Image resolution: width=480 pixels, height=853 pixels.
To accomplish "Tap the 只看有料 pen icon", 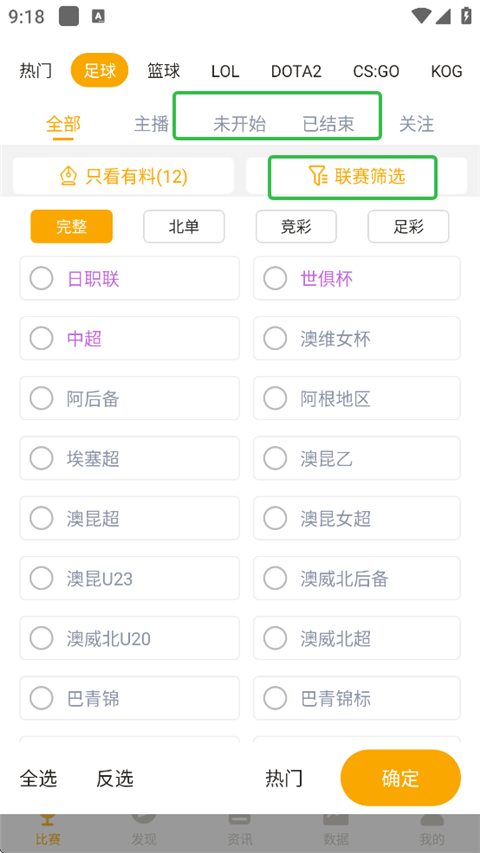I will [x=68, y=176].
